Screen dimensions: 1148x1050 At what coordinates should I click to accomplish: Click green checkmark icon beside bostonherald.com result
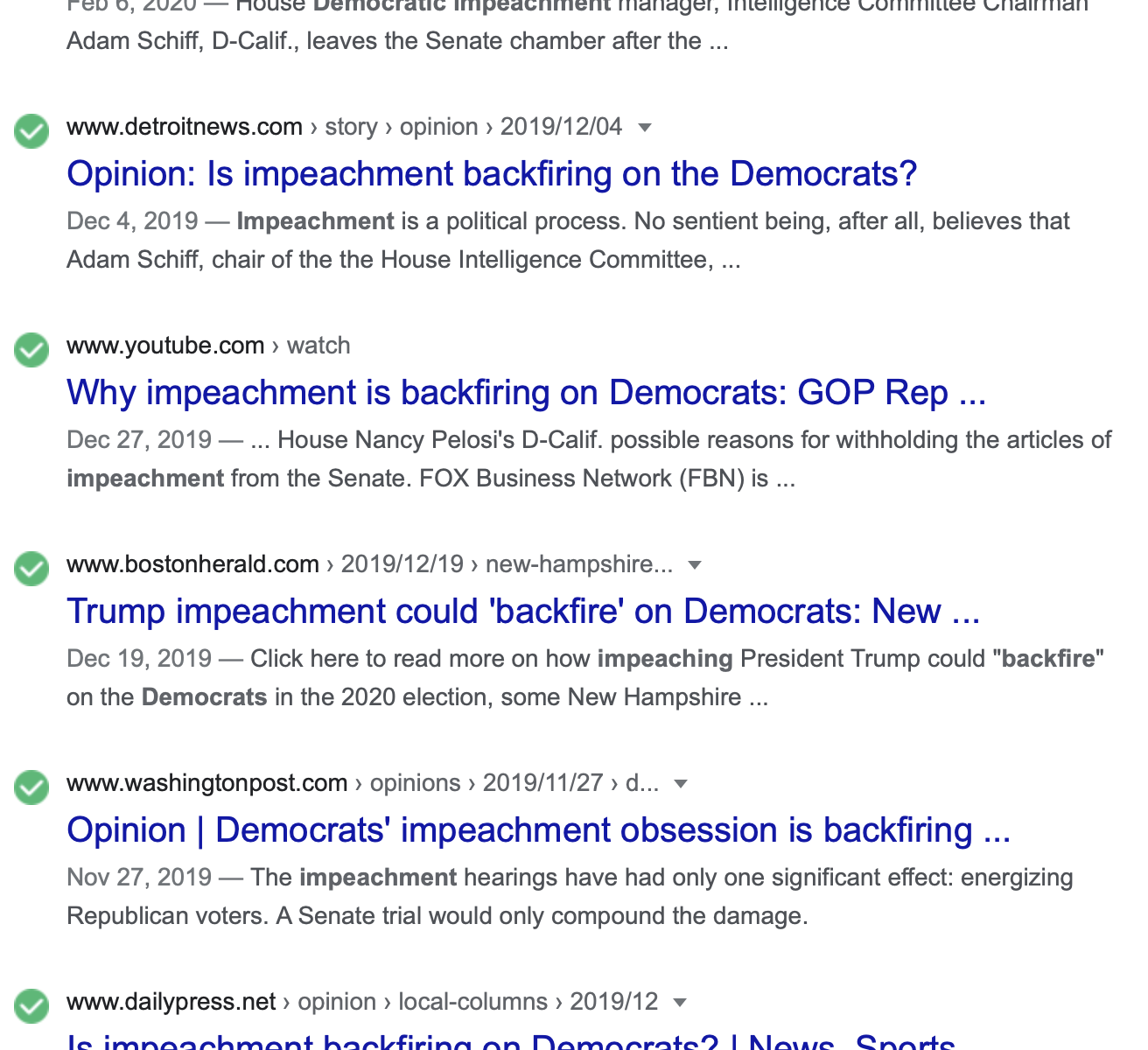pyautogui.click(x=31, y=569)
